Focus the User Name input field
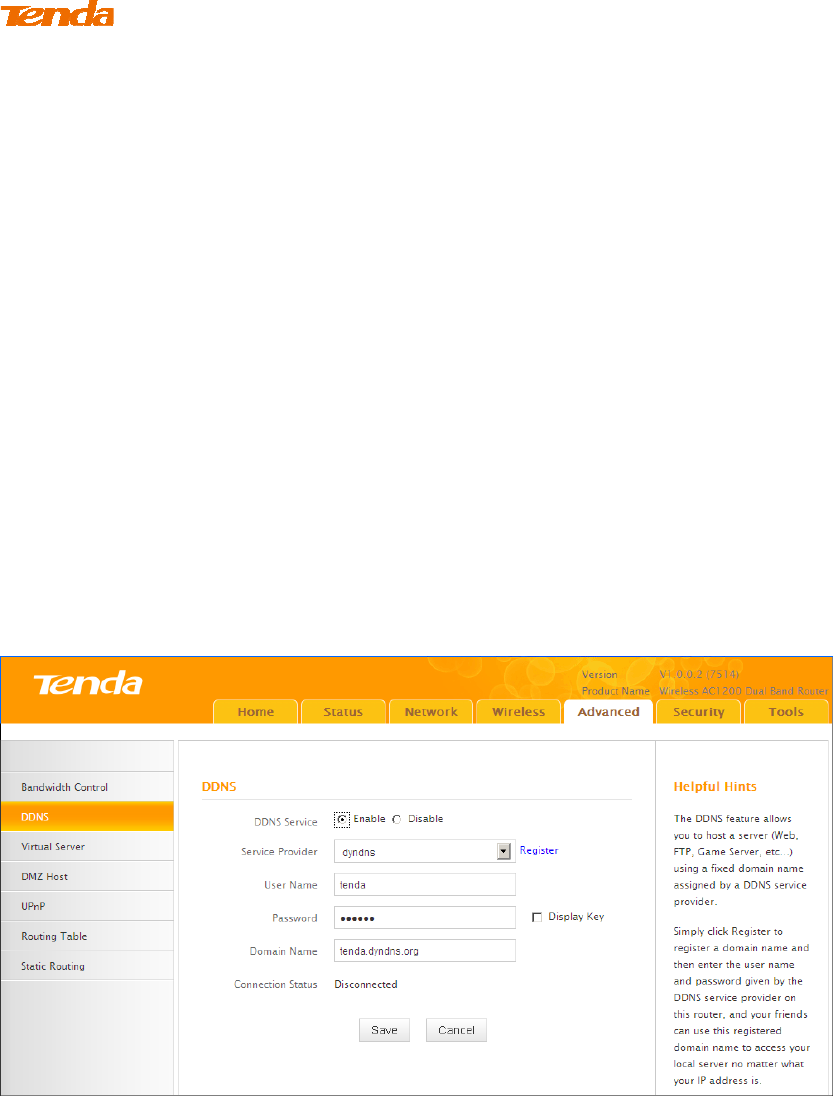The height and width of the screenshot is (1096, 833). coord(425,884)
